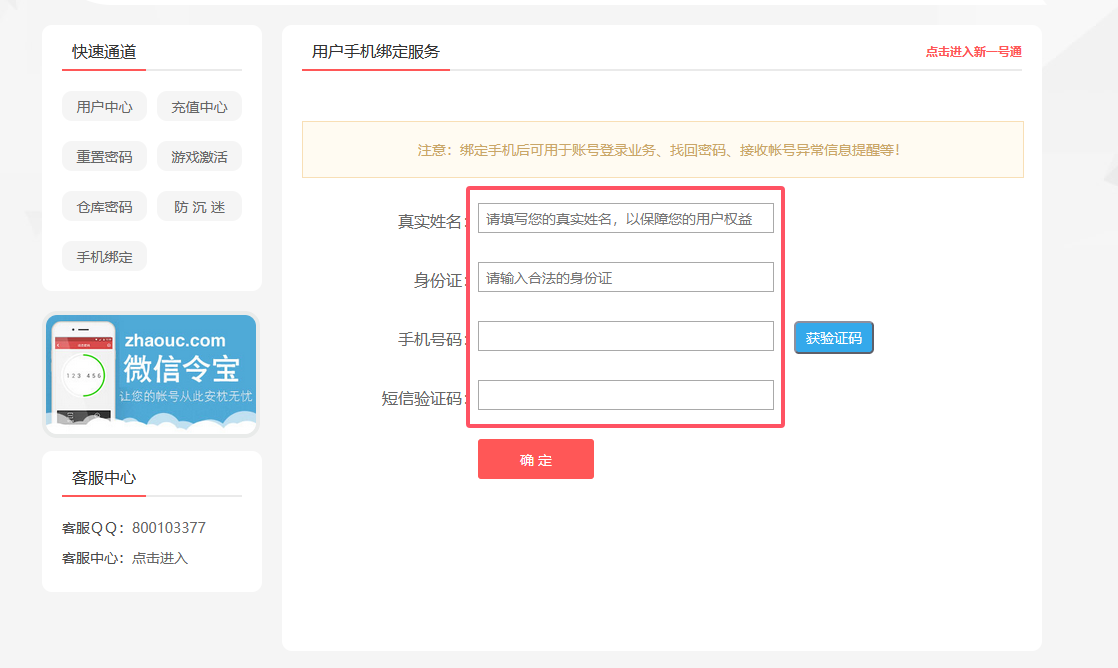Select the 重置密码 shortcut
This screenshot has width=1118, height=668.
[x=104, y=157]
